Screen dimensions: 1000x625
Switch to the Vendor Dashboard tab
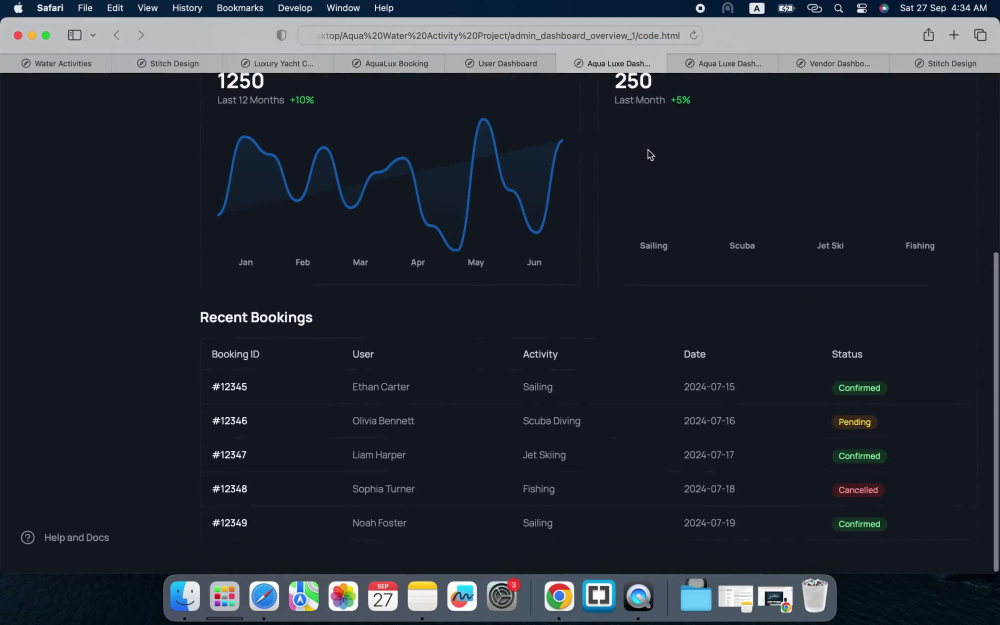pos(833,63)
